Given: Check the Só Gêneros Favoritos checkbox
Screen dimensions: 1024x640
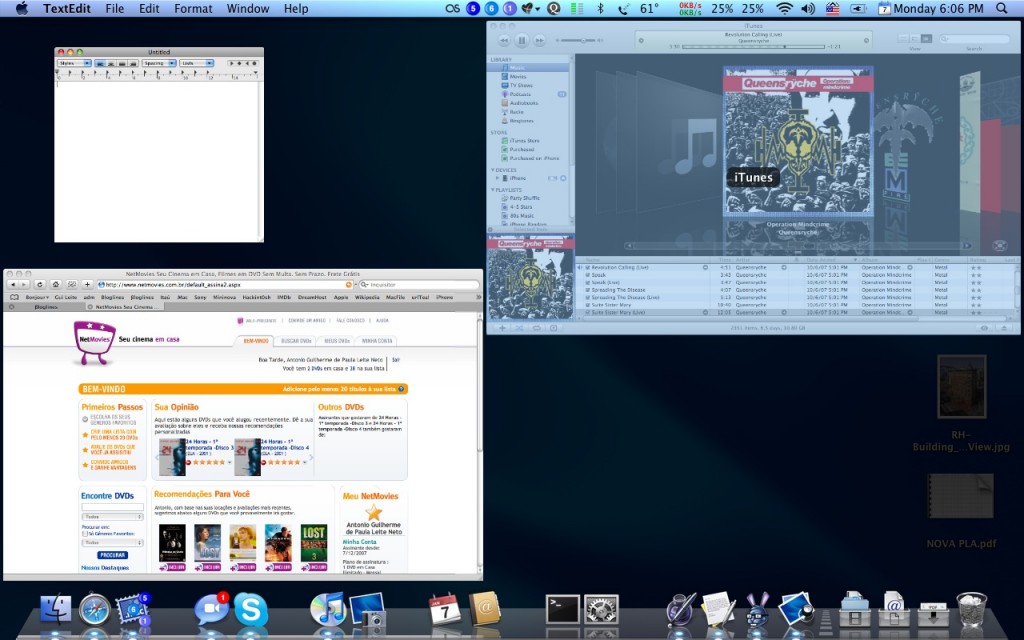Looking at the screenshot, I should (84, 534).
